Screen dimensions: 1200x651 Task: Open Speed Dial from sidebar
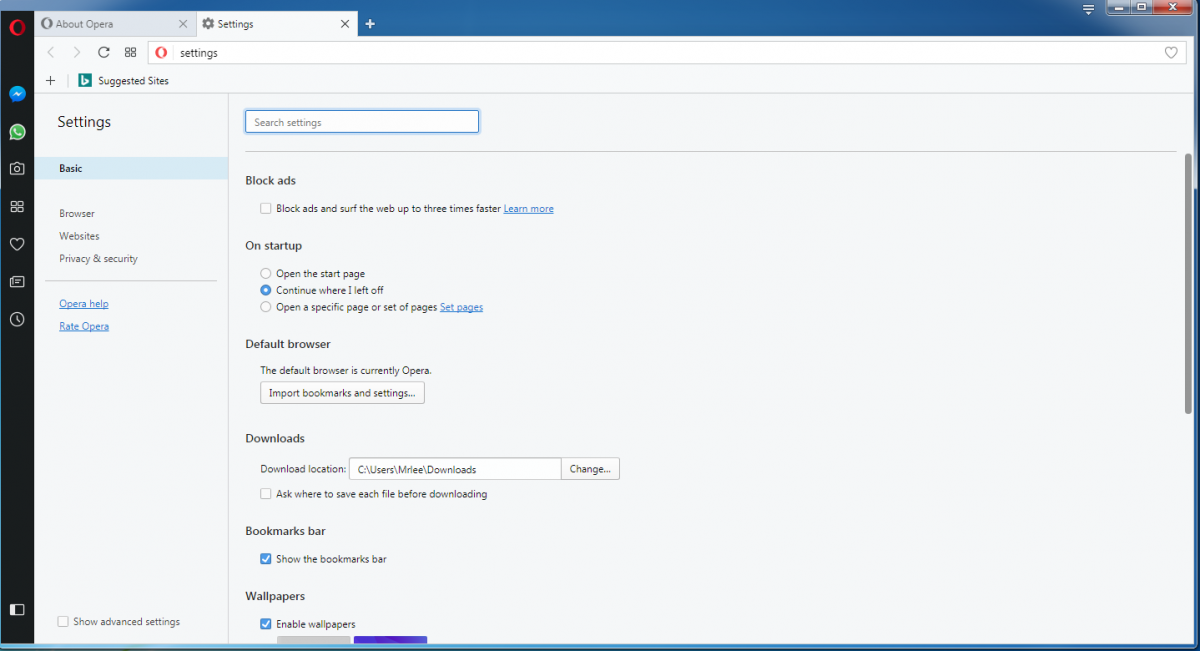tap(17, 207)
